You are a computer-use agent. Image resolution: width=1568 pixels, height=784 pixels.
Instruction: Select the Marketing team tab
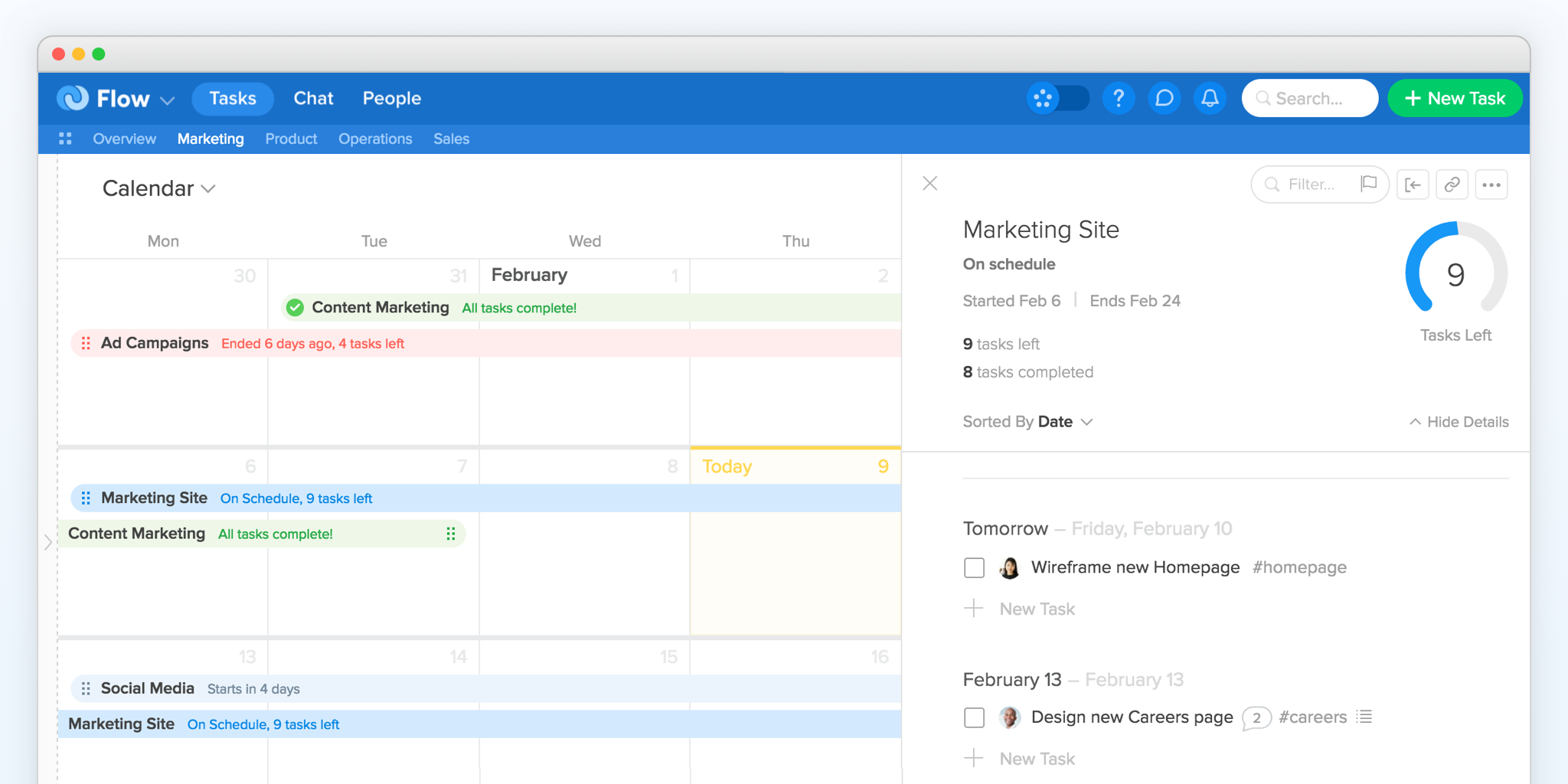[x=211, y=139]
